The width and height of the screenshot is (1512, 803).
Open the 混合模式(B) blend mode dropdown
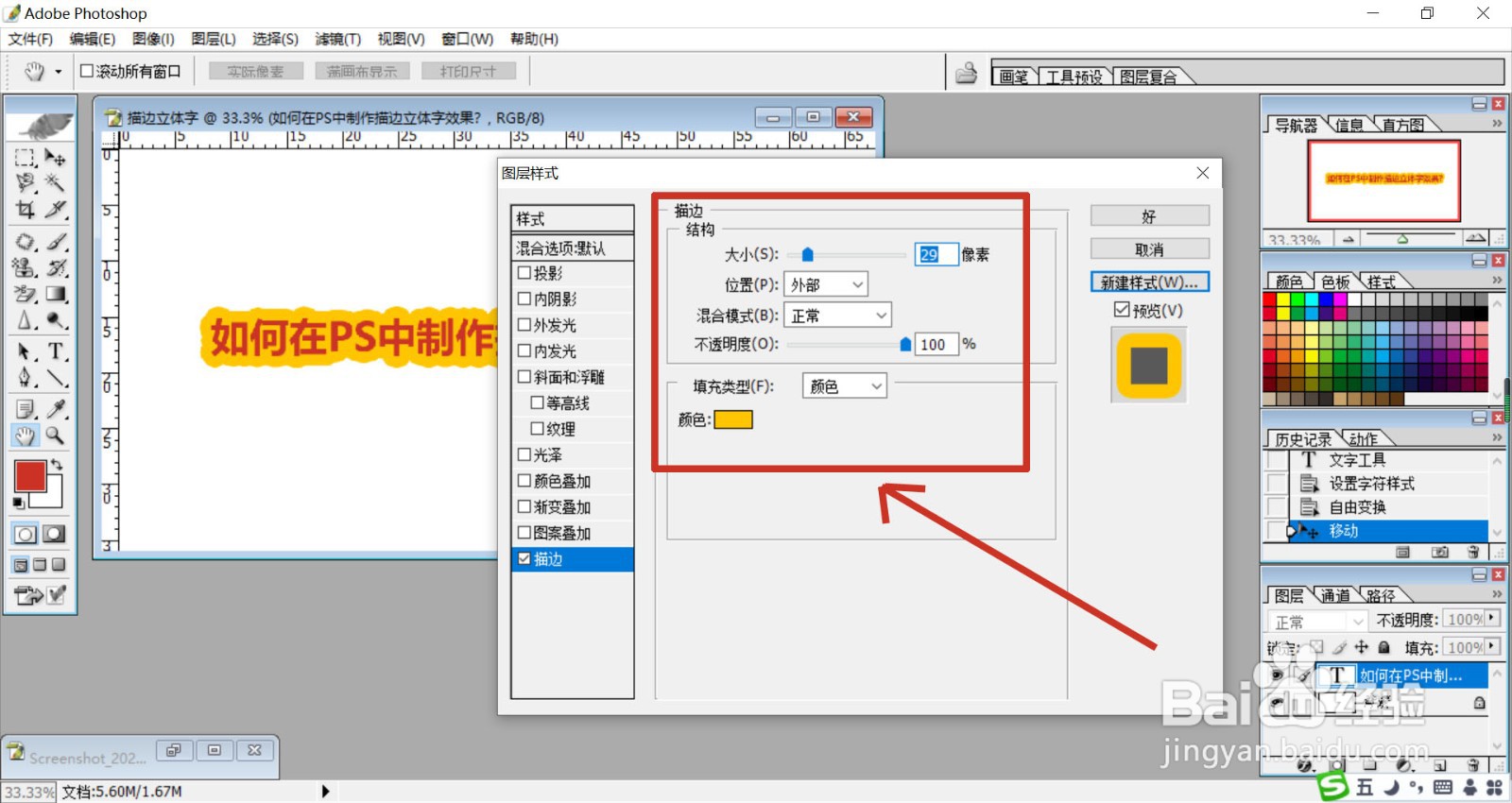[x=837, y=316]
